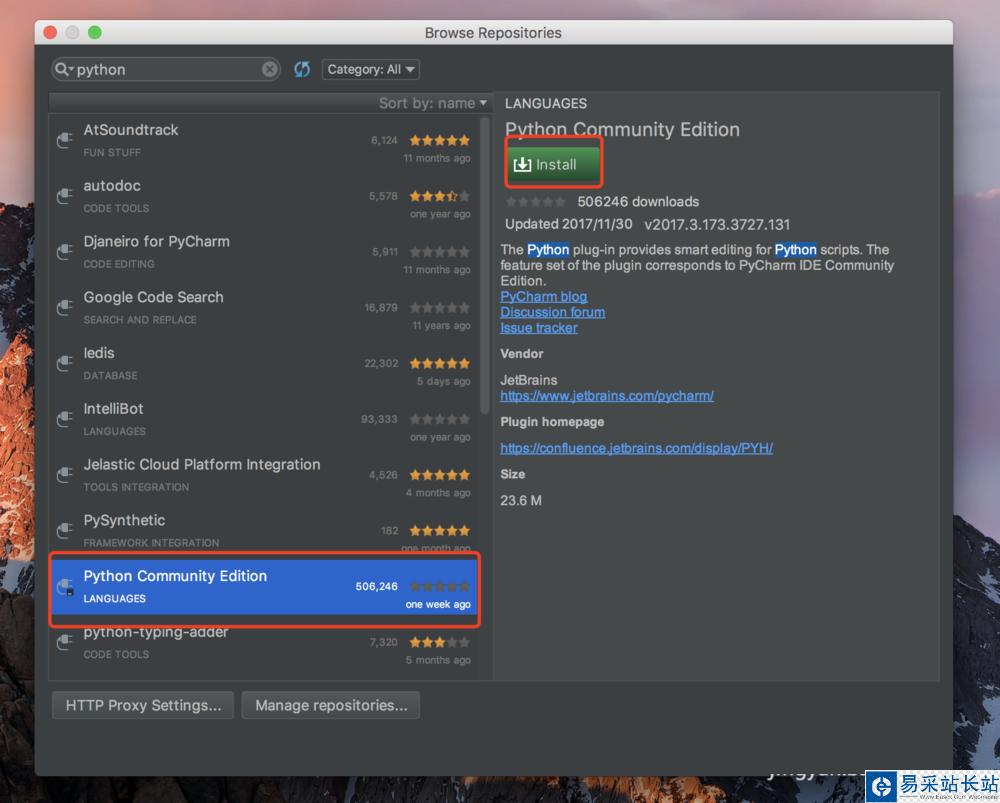This screenshot has height=803, width=1000.
Task: Click the python-typing-adder three-star rating
Action: [x=439, y=642]
